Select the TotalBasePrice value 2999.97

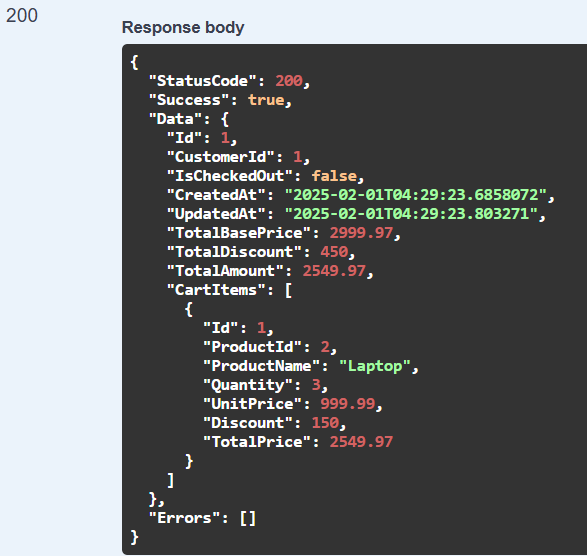(x=361, y=233)
